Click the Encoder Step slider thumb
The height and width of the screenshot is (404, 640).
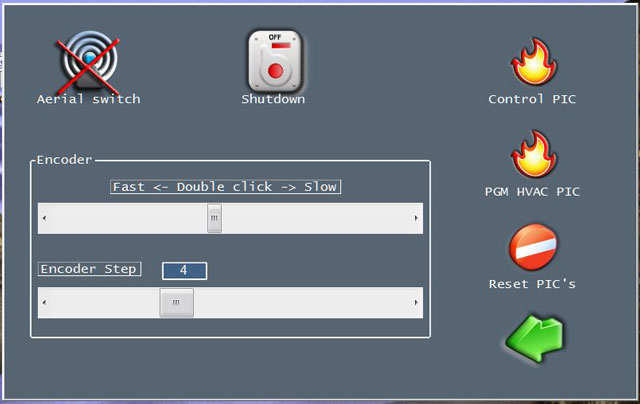click(176, 303)
